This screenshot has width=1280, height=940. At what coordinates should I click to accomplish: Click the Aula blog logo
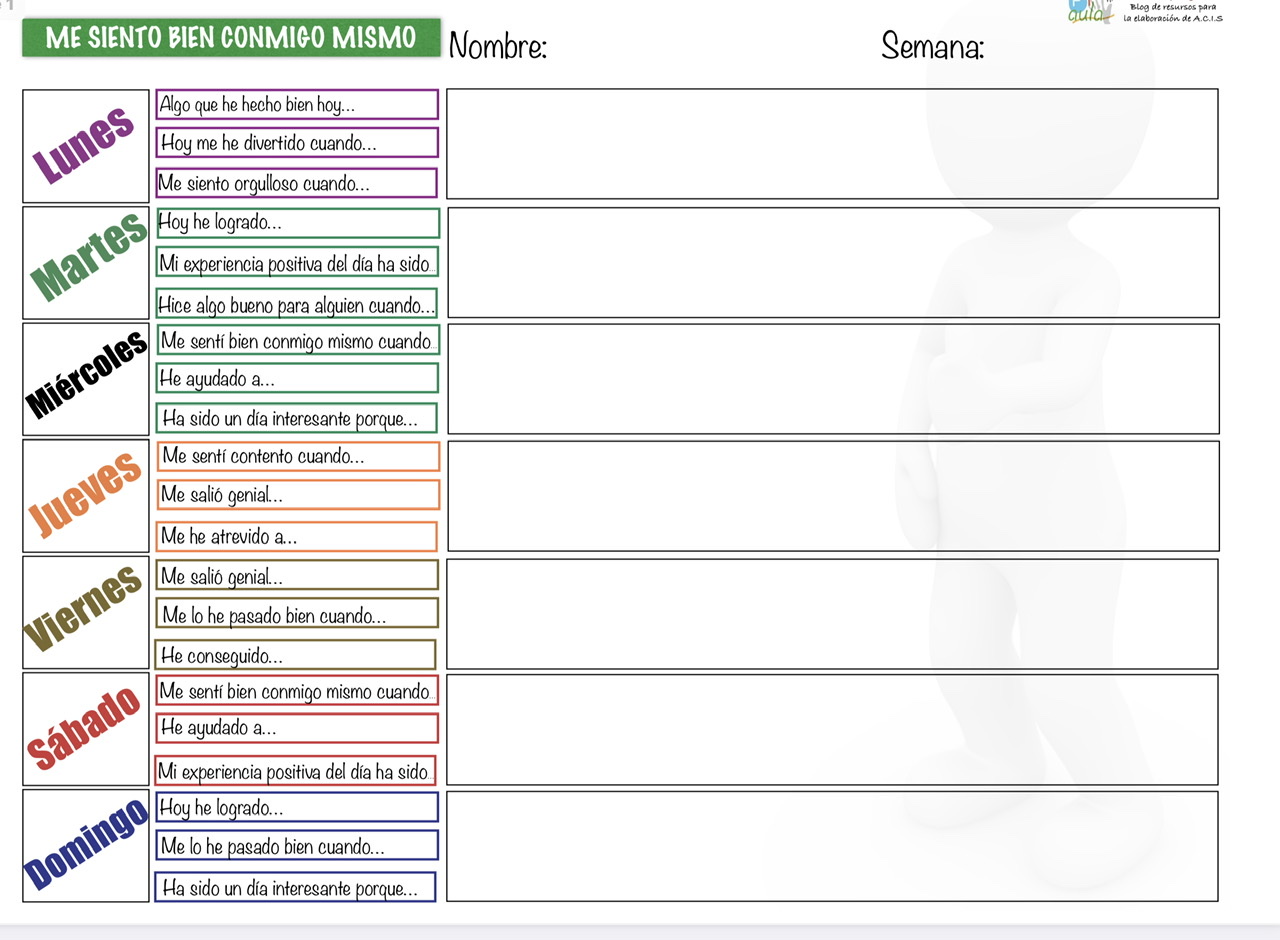click(1091, 12)
